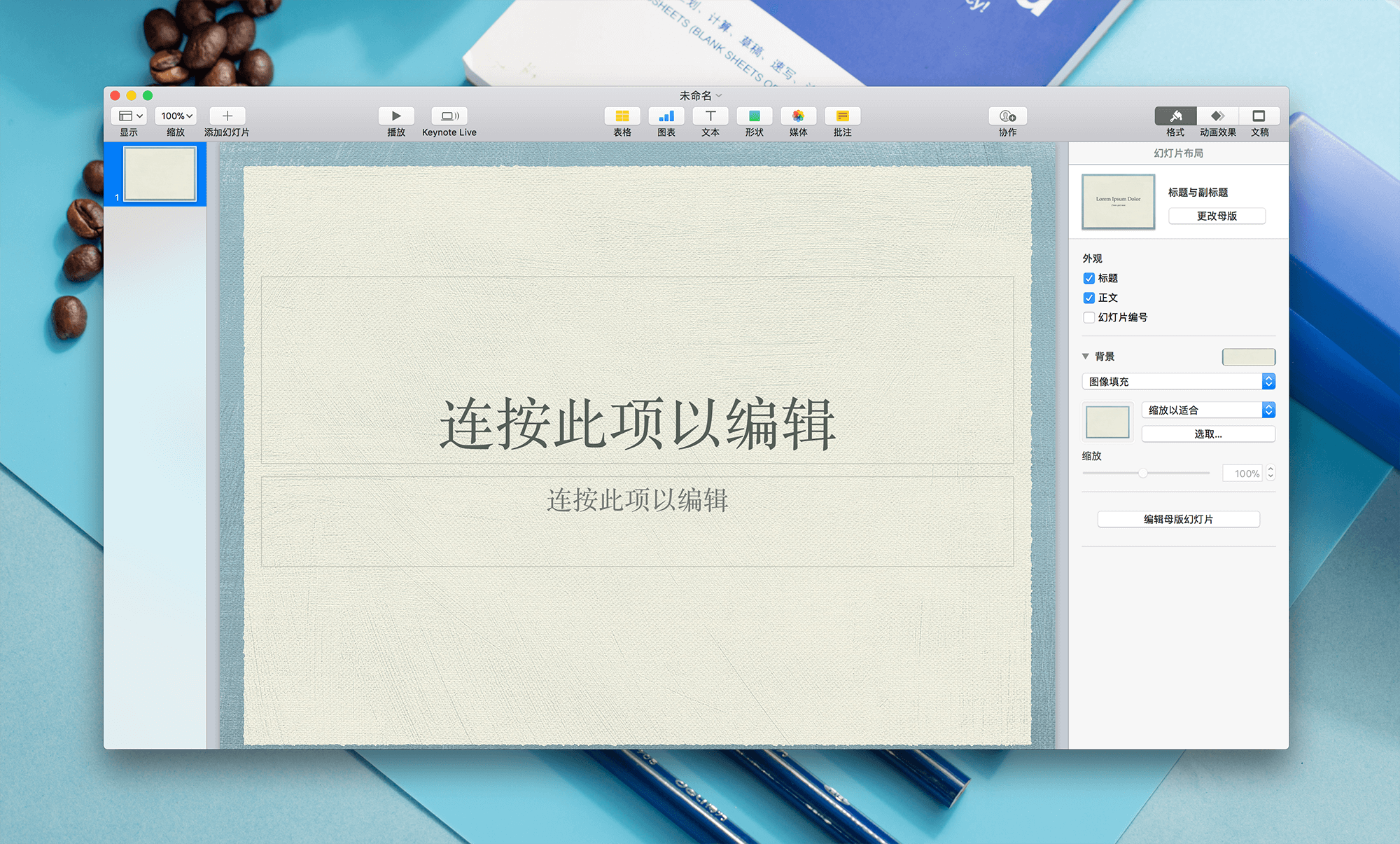The image size is (1400, 844).
Task: Click the 编辑母版幻灯片 button
Action: (x=1179, y=519)
